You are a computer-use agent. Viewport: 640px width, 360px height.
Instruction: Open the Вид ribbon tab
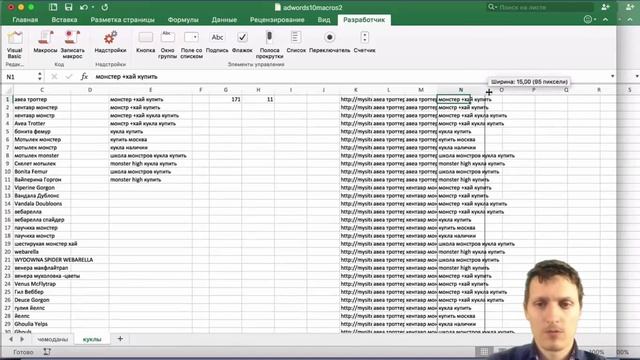(x=324, y=20)
